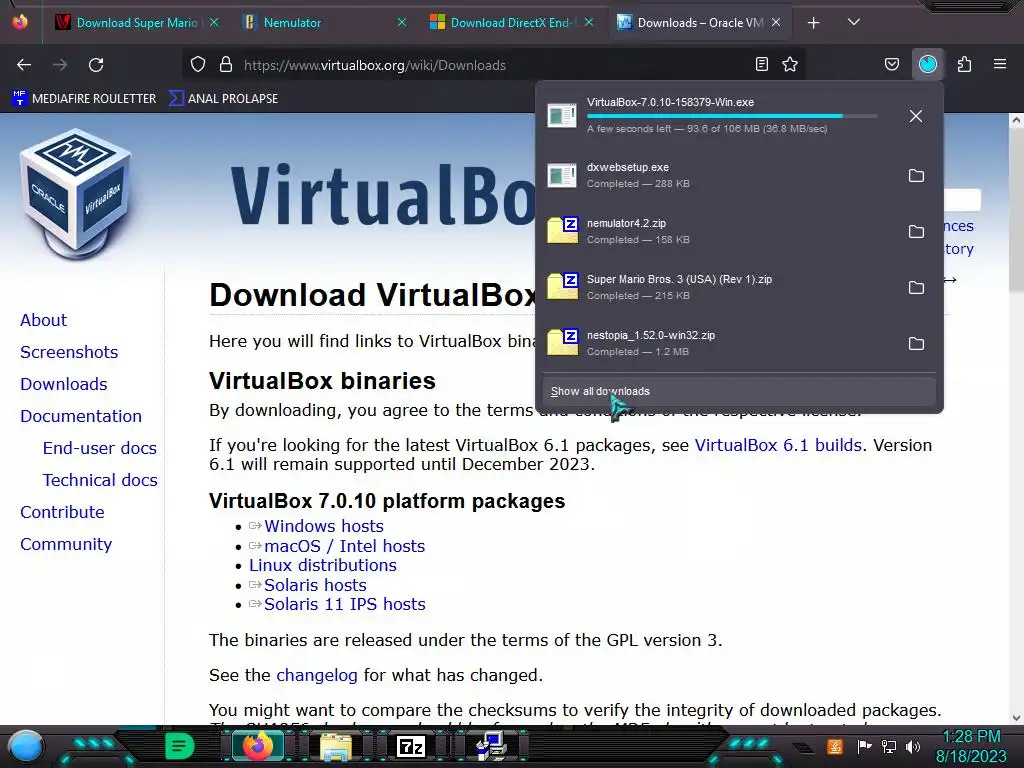1024x768 pixels.
Task: Select the Downloads – Oracle VM tab
Action: click(699, 23)
